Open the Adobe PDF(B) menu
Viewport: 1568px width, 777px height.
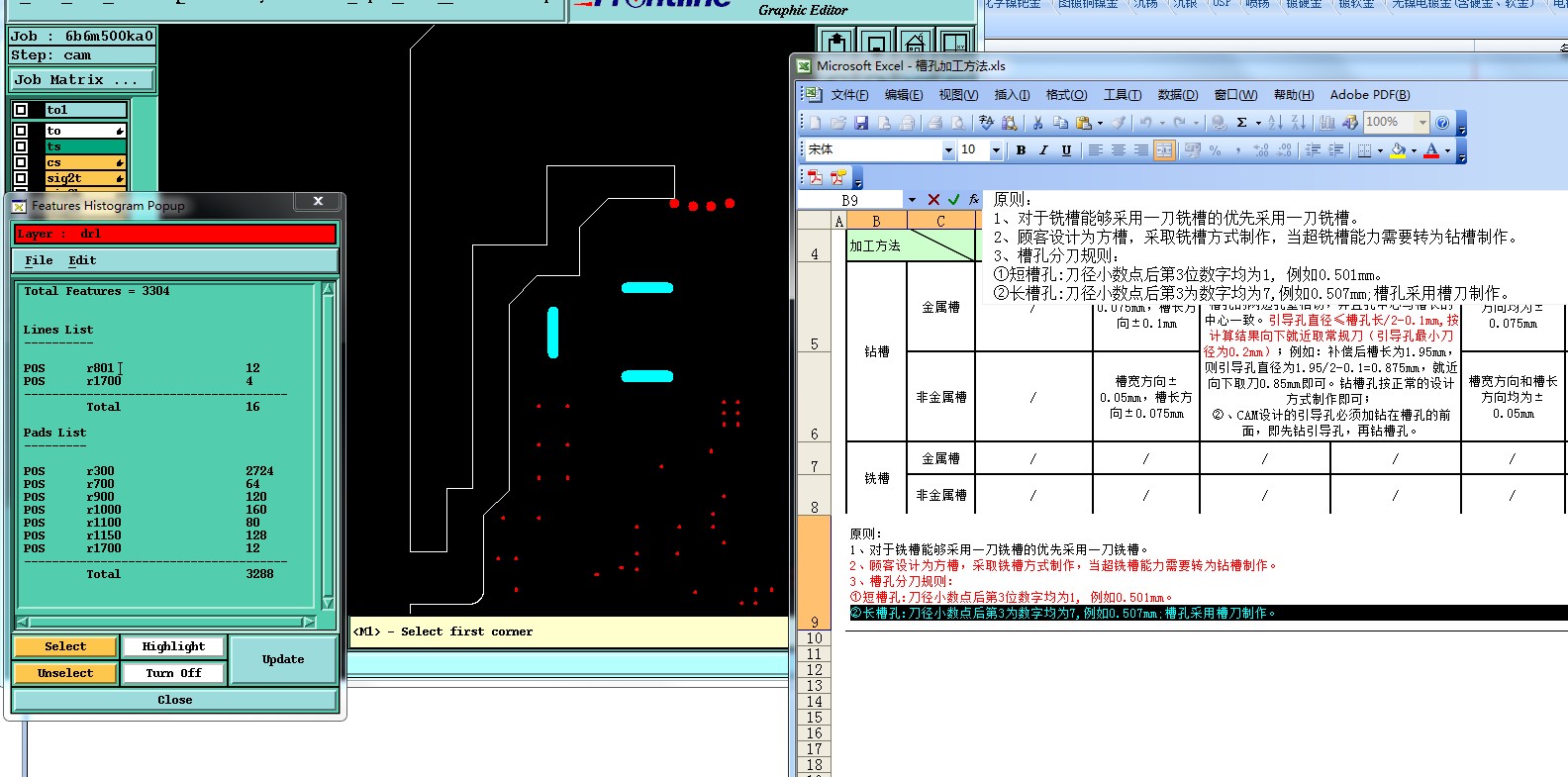[x=1370, y=95]
